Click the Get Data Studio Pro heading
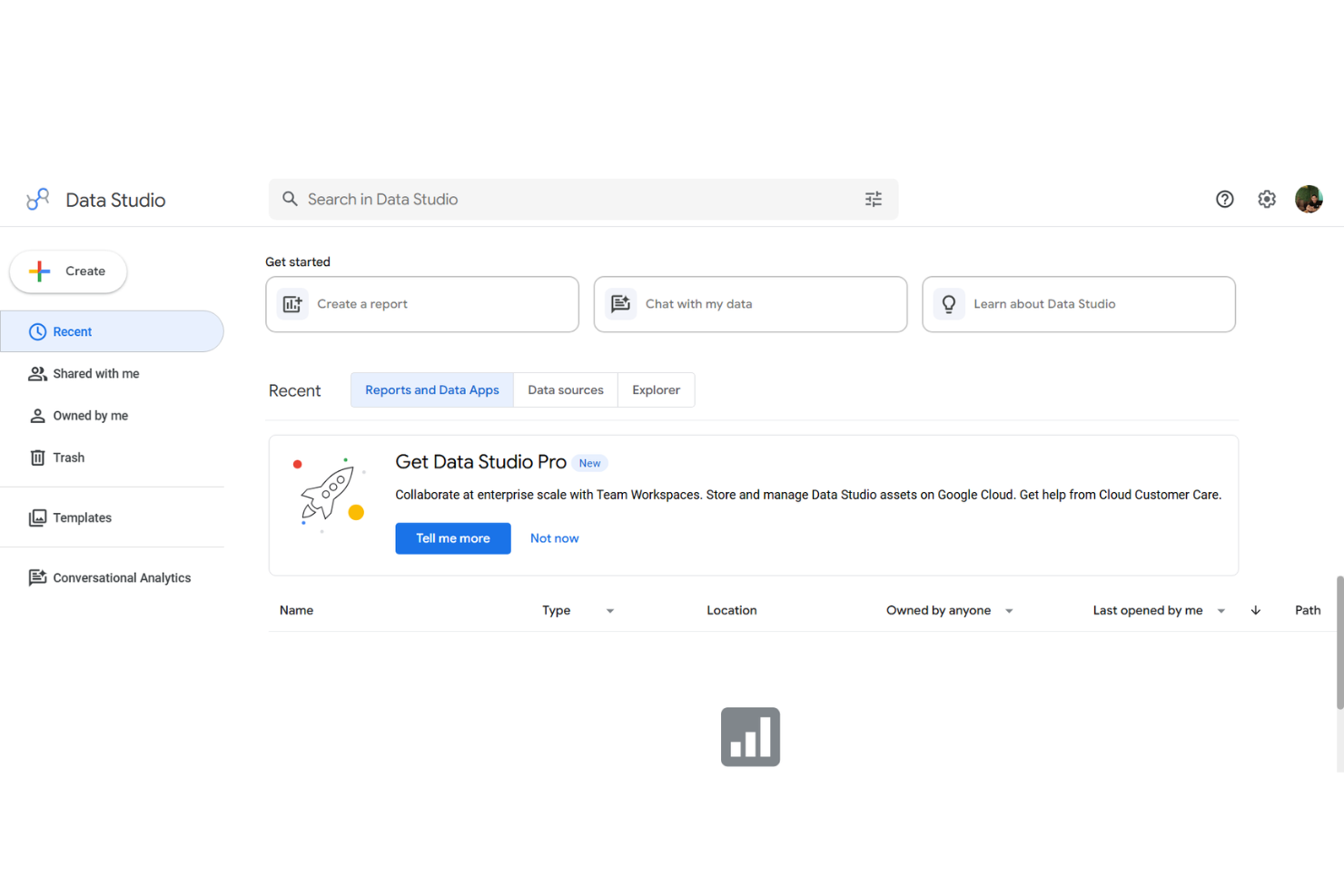1344x896 pixels. coord(480,462)
